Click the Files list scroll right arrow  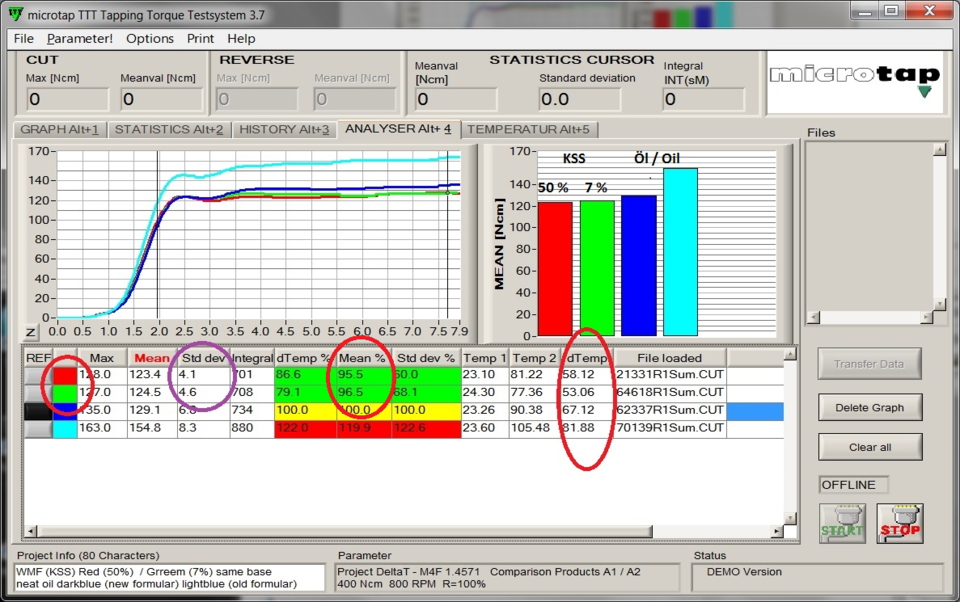tap(926, 317)
